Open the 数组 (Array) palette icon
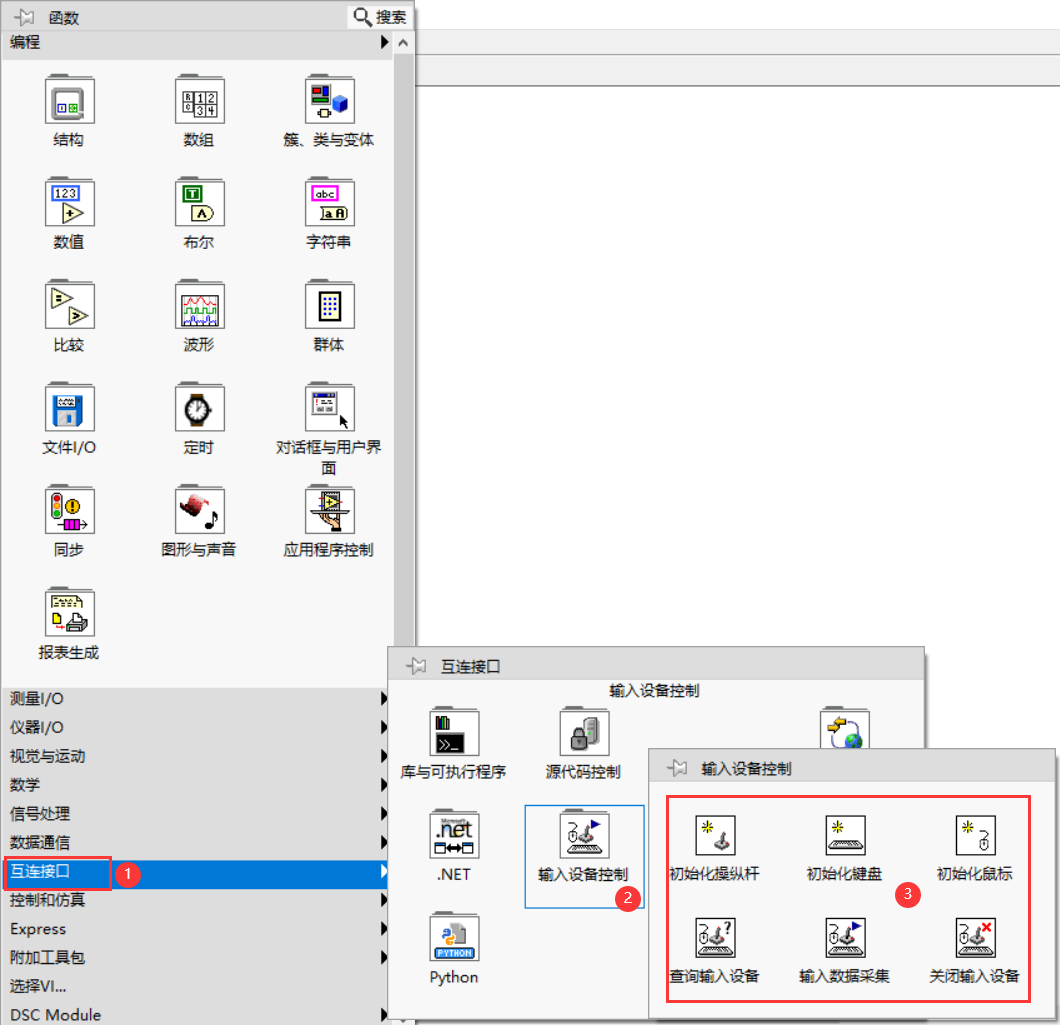Image resolution: width=1060 pixels, height=1025 pixels. coord(199,99)
